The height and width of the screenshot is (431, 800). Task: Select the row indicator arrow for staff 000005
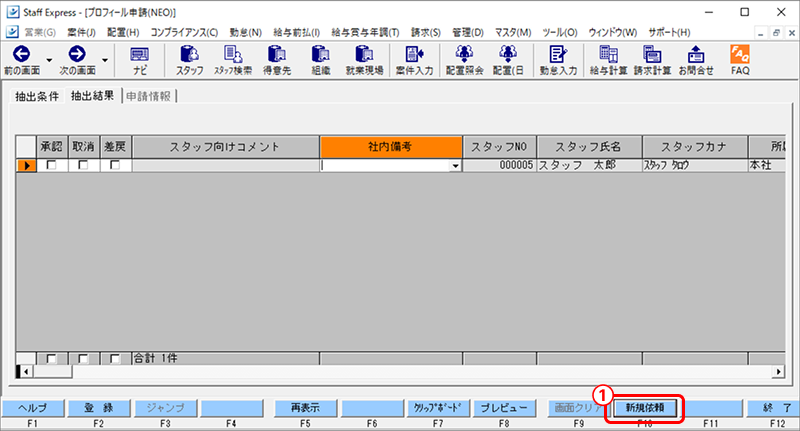(26, 165)
